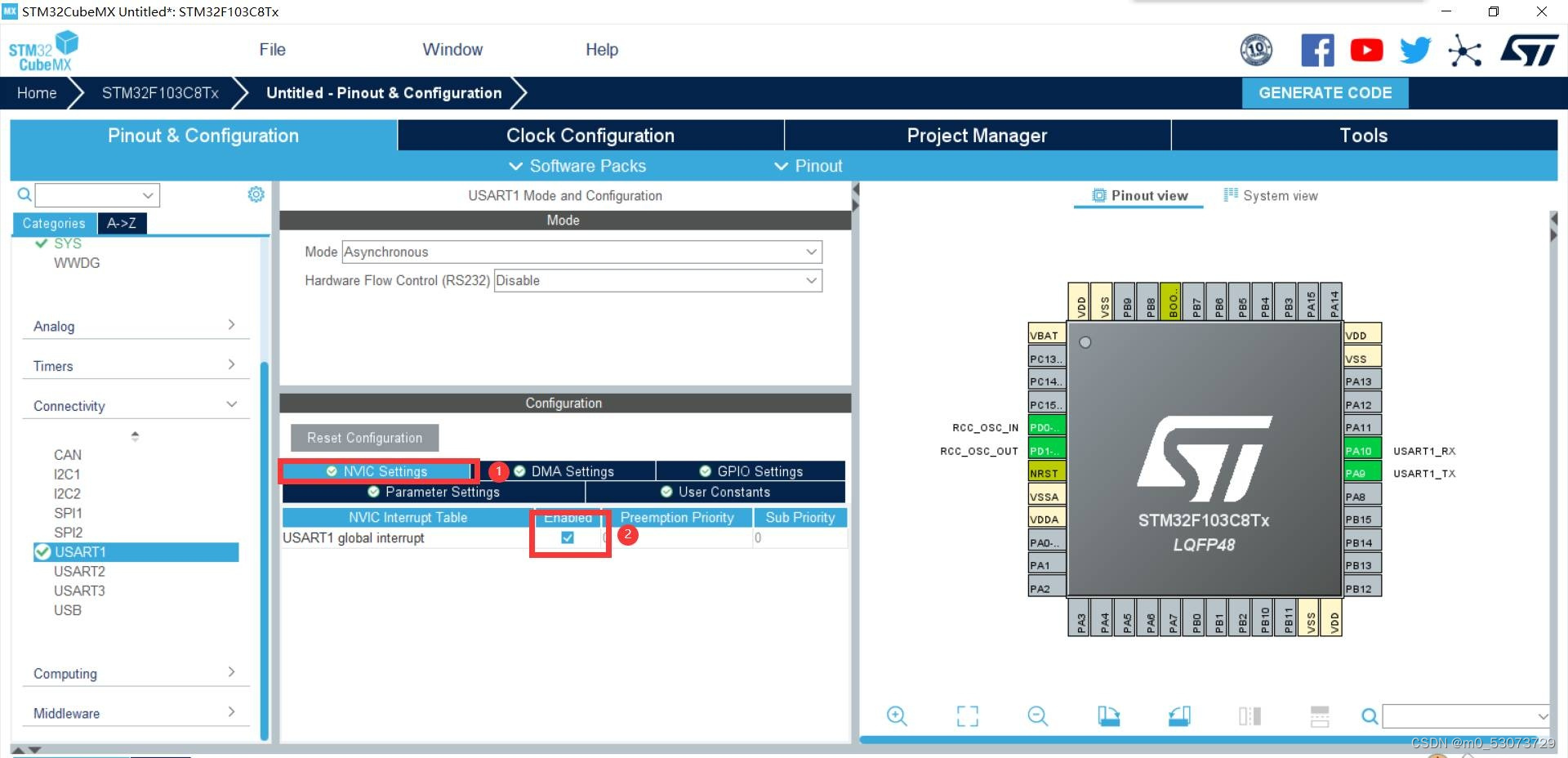Viewport: 1568px width, 758px height.
Task: Open the Mode dropdown set to Asynchronous
Action: pyautogui.click(x=581, y=252)
